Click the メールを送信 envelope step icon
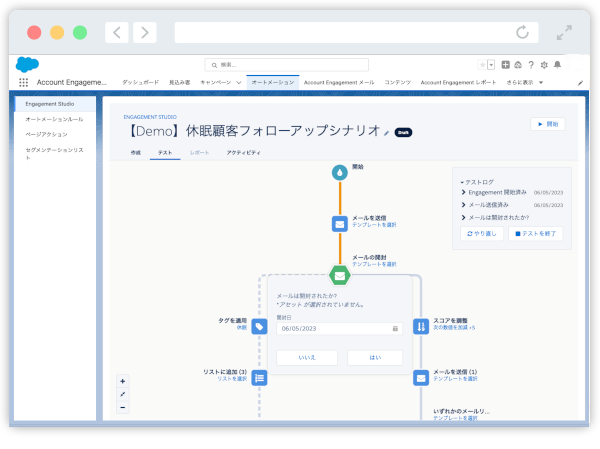This screenshot has width=600, height=449. (340, 224)
